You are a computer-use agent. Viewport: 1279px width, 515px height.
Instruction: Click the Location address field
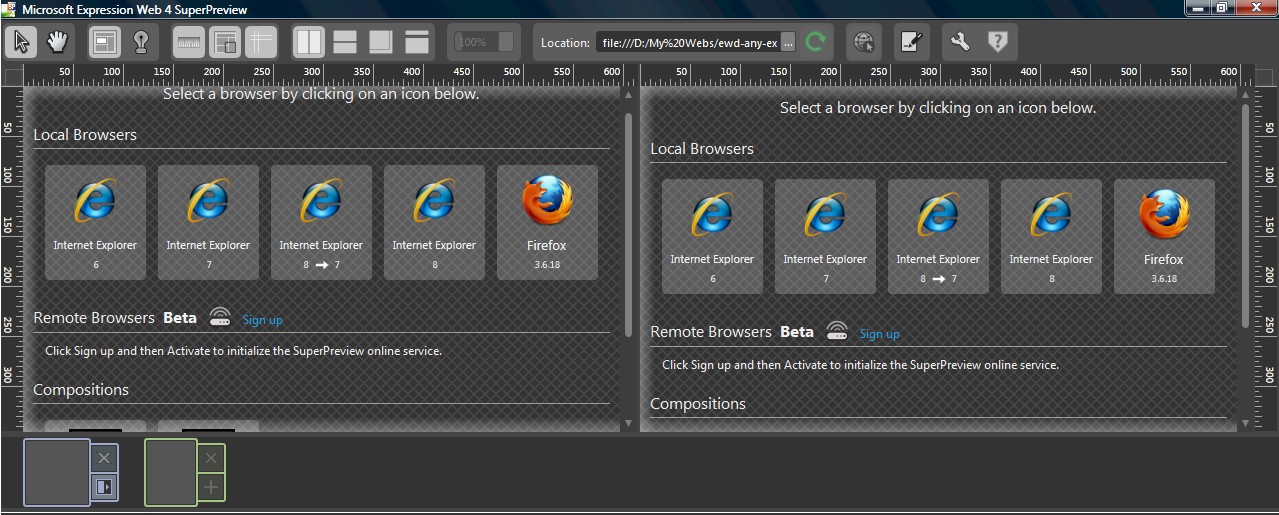tap(686, 43)
